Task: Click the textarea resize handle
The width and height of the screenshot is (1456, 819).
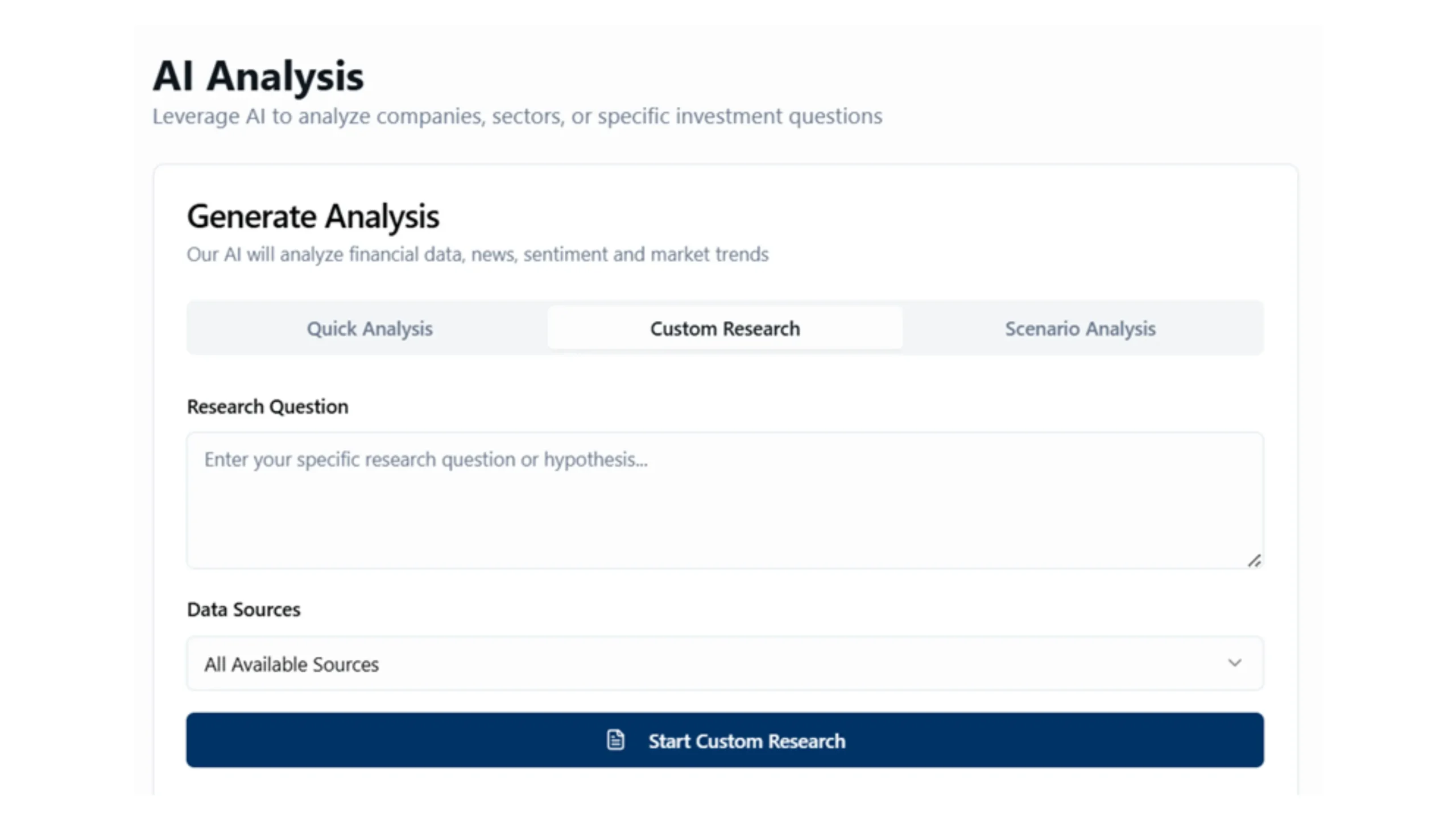Action: click(x=1255, y=560)
